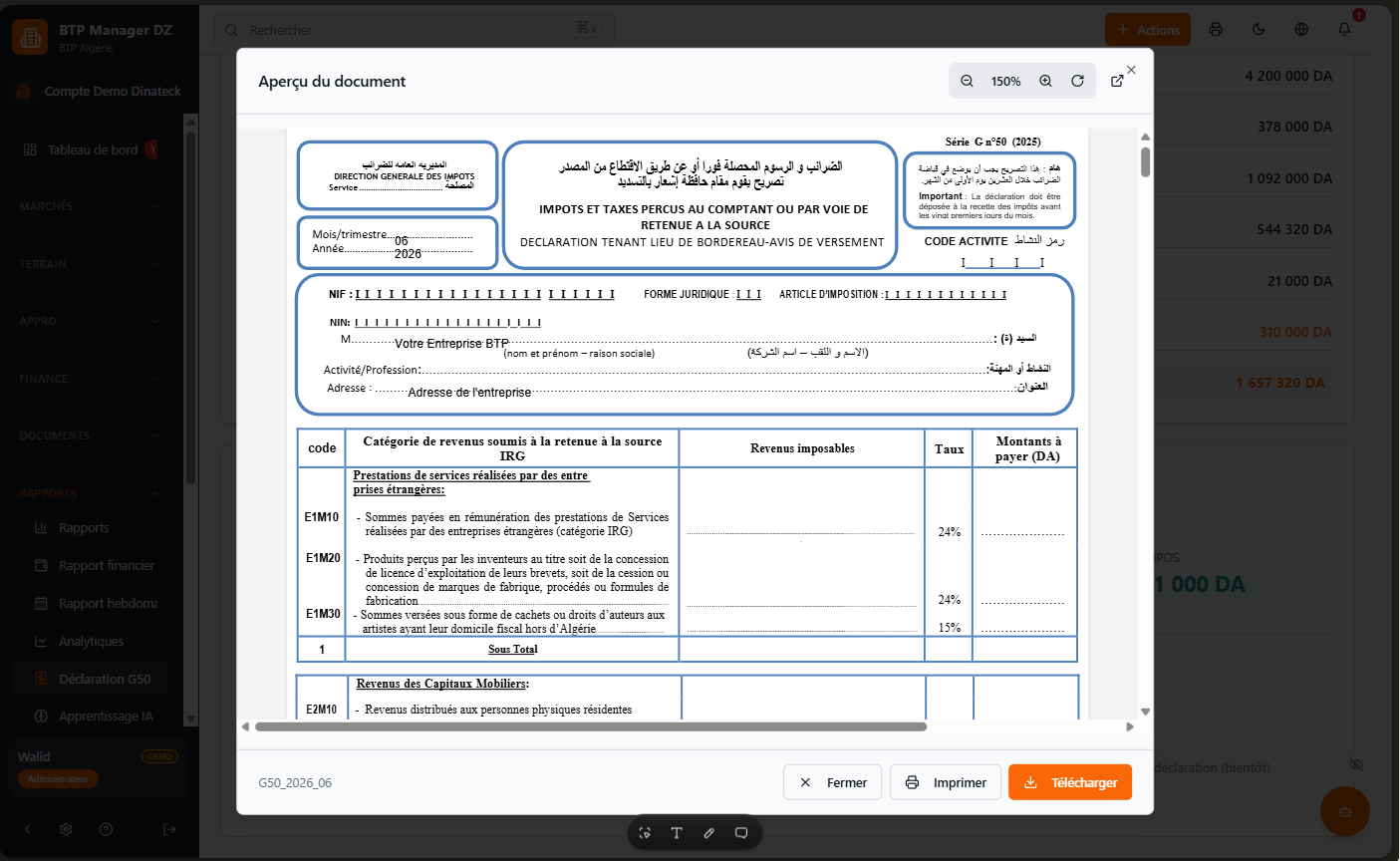1400x861 pixels.
Task: Click the download icon in Télécharger
Action: (1031, 782)
